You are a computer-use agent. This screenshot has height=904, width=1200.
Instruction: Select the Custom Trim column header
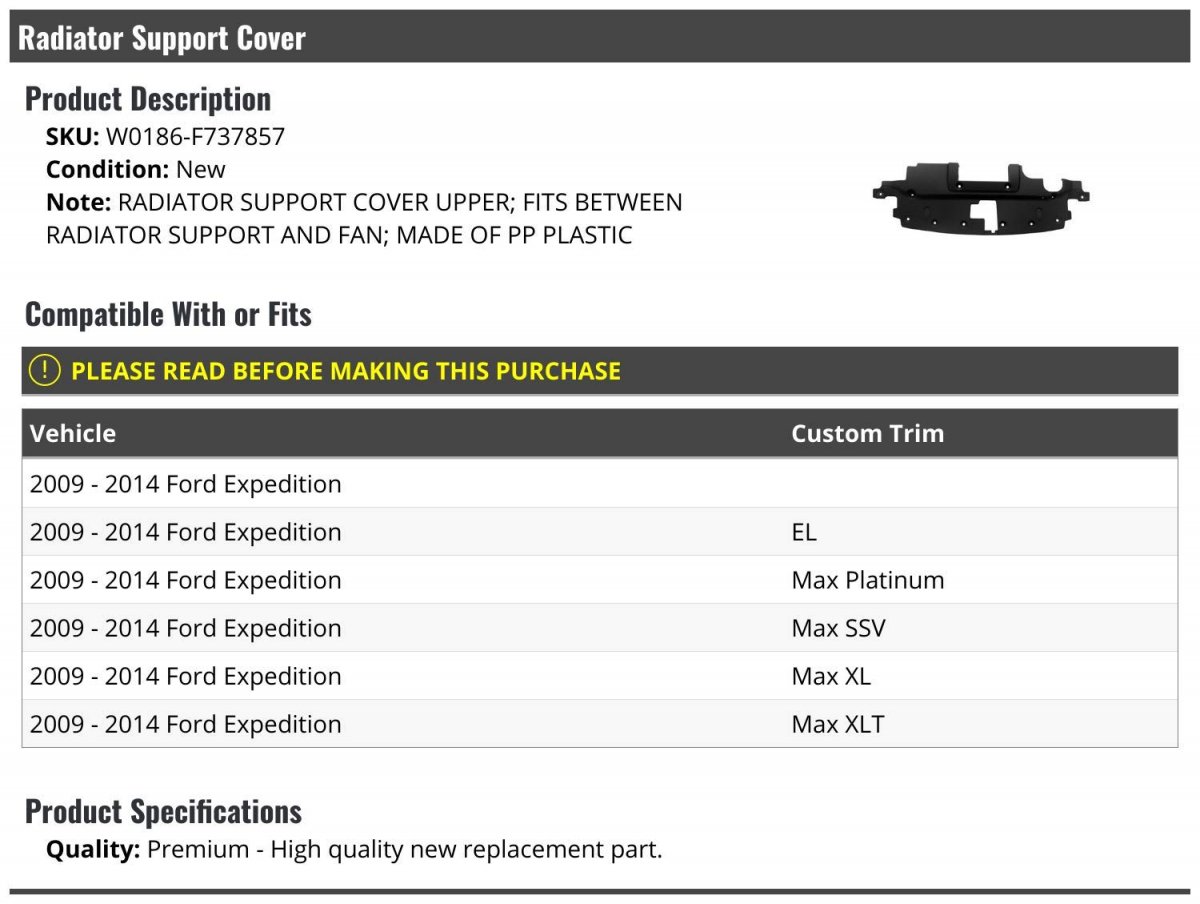point(867,433)
